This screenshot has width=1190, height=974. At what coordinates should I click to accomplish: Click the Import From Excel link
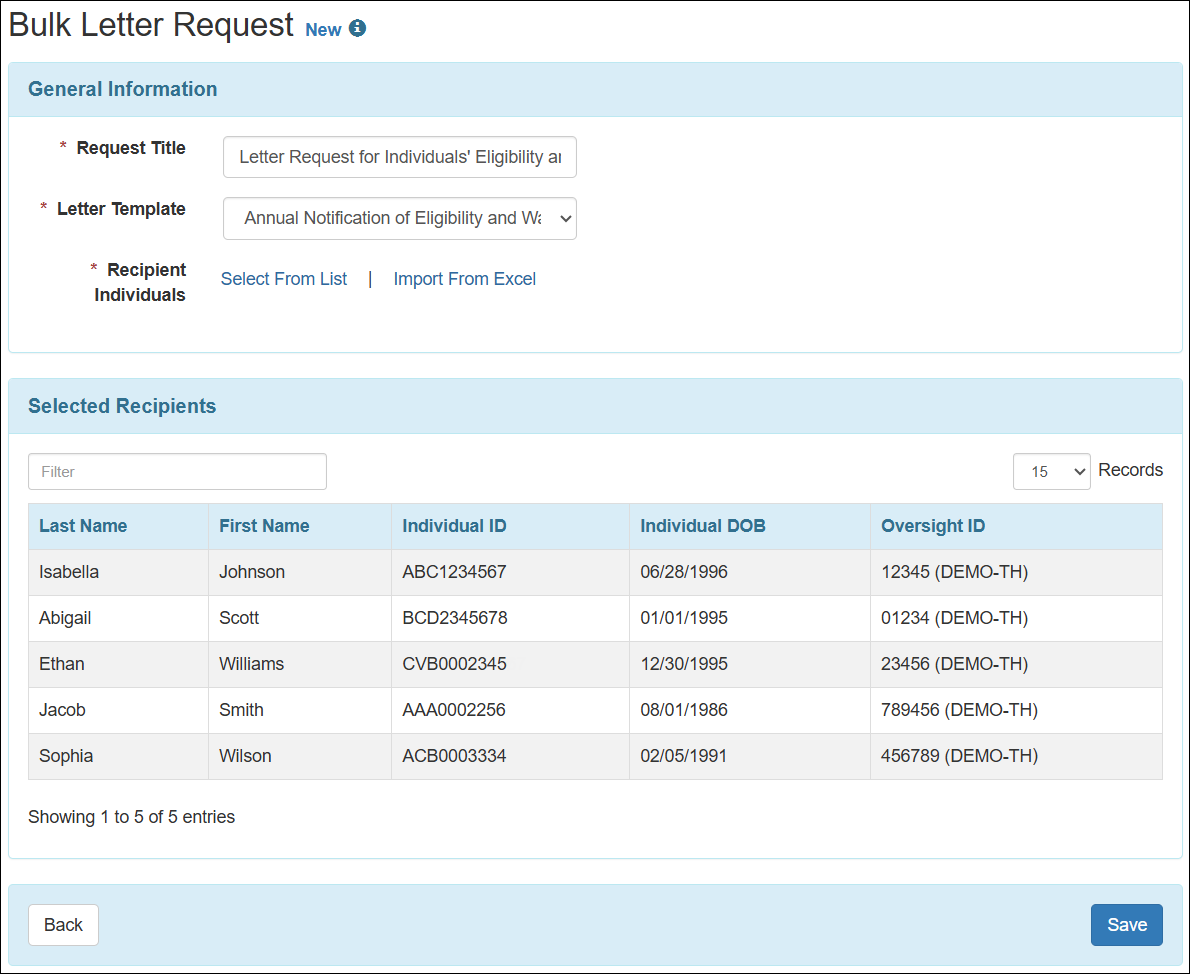[x=464, y=279]
